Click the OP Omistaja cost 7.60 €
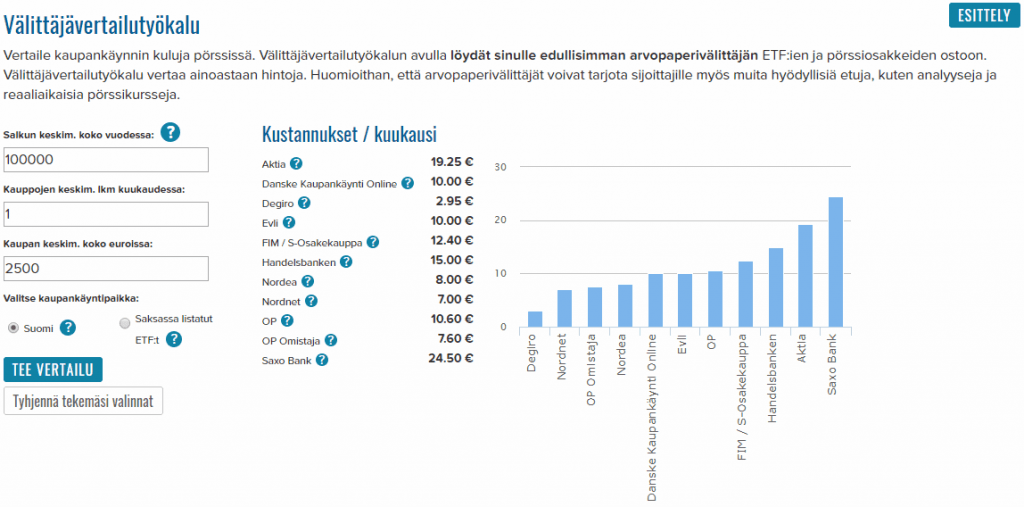 point(455,339)
